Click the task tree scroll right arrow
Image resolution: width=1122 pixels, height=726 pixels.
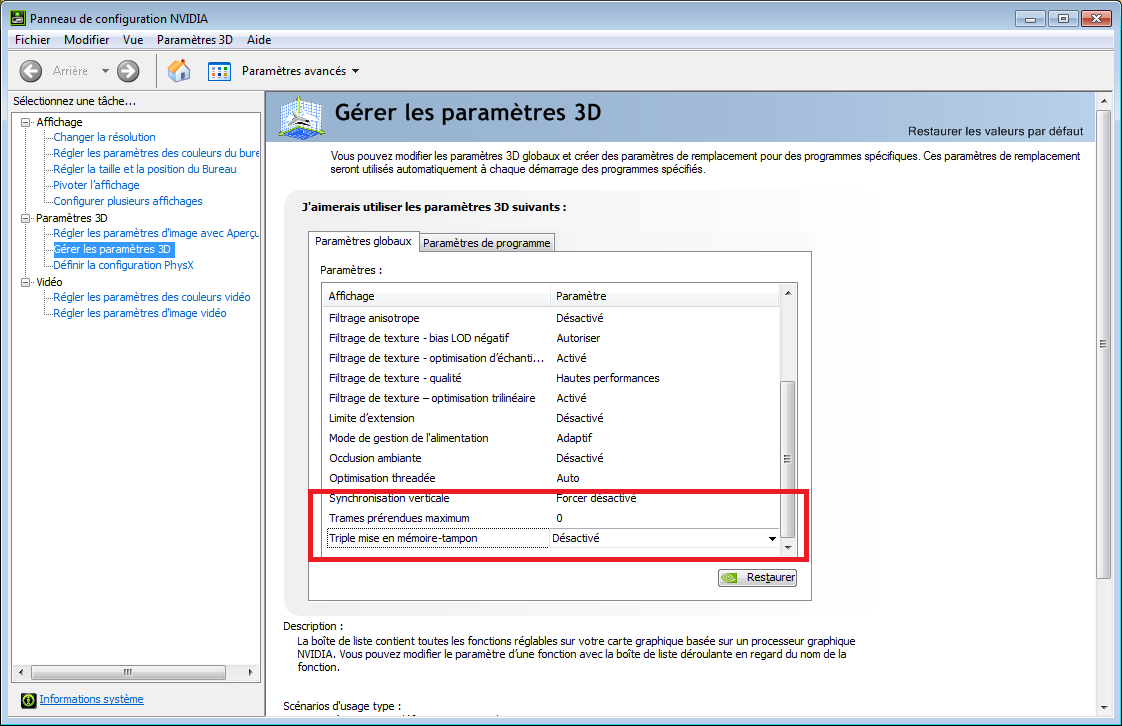coord(250,672)
